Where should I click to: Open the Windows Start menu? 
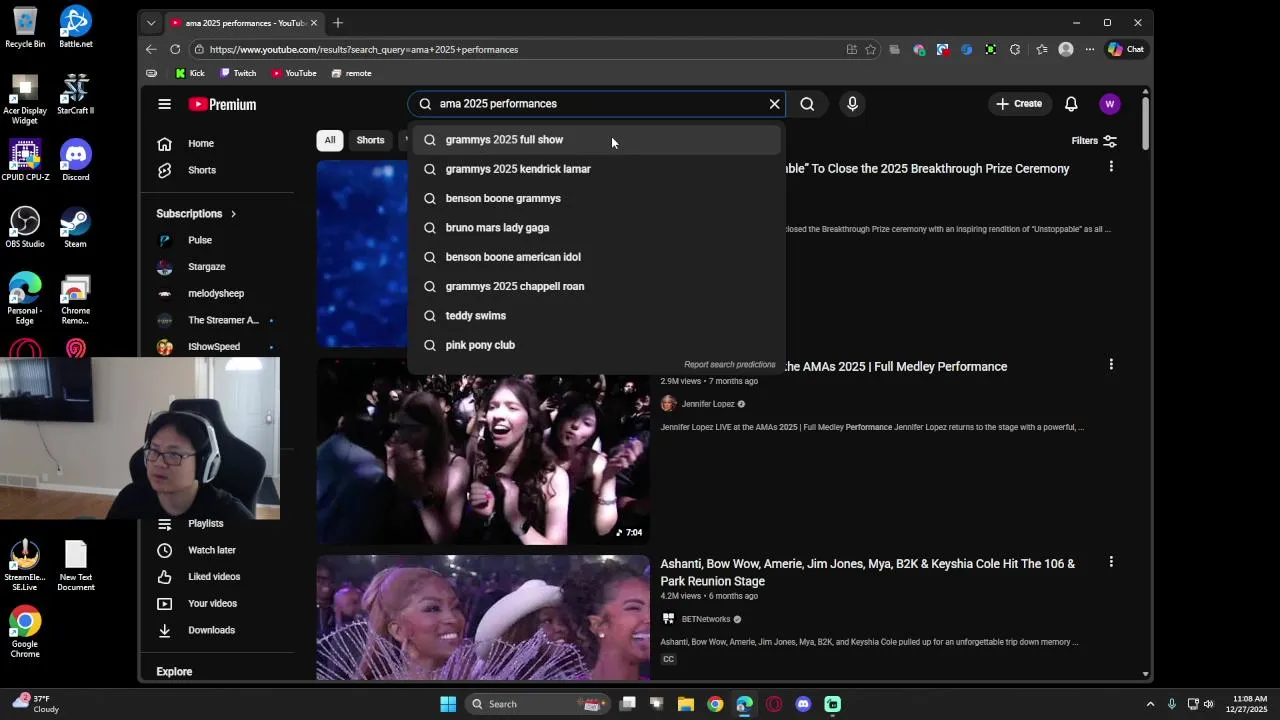point(448,704)
